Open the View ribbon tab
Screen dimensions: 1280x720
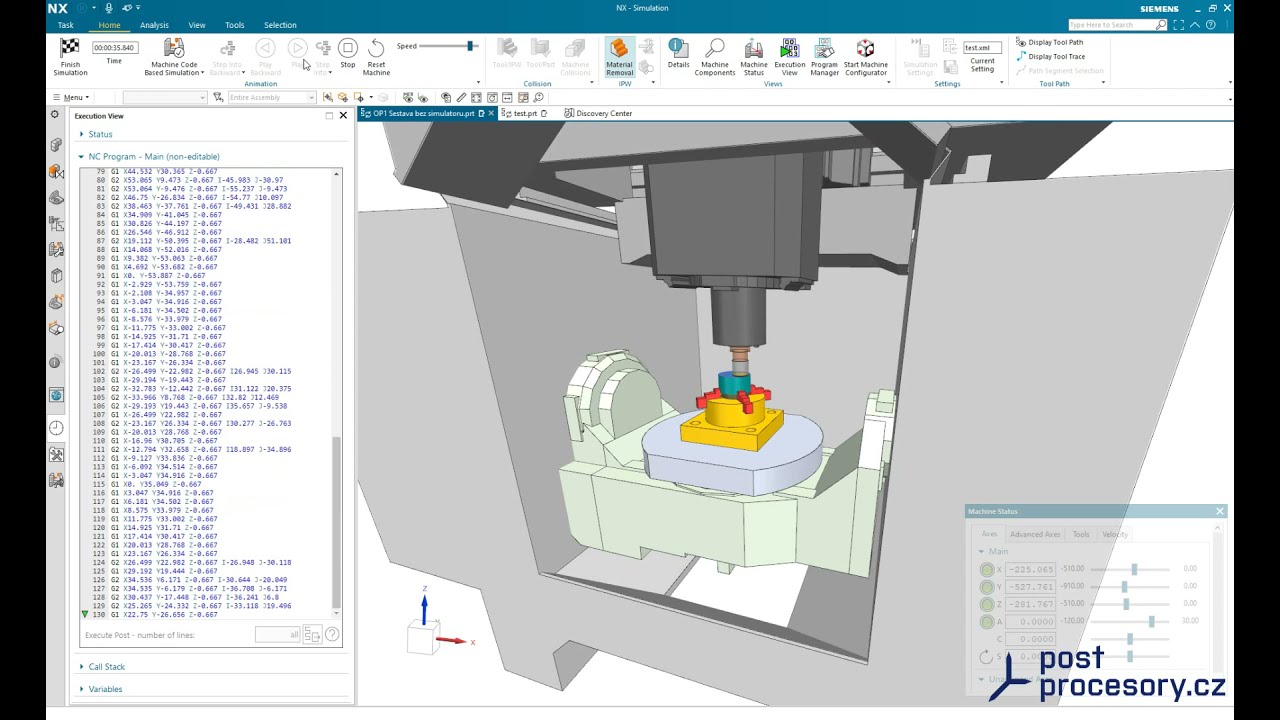point(197,25)
